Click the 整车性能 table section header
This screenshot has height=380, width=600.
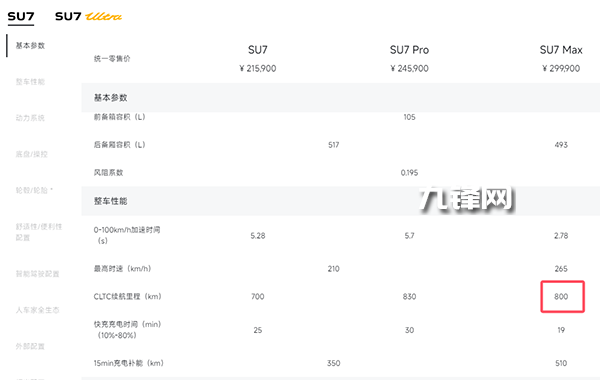pos(111,201)
